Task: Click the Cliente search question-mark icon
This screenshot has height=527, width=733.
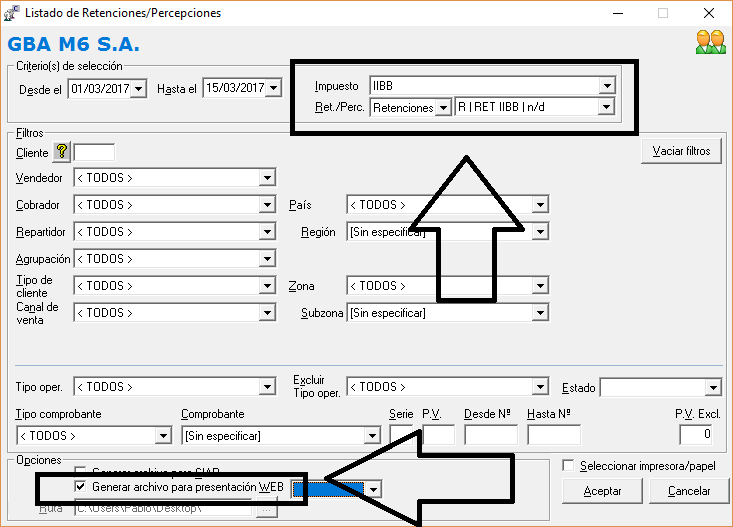Action: (x=61, y=152)
